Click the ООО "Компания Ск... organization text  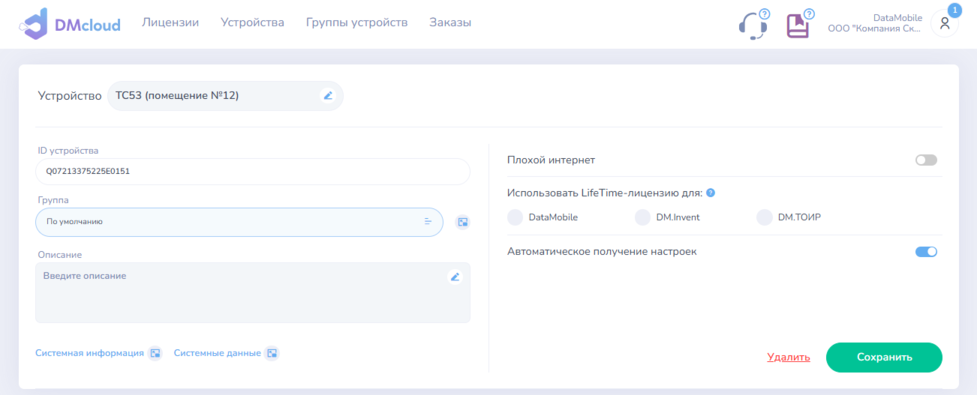[x=875, y=29]
